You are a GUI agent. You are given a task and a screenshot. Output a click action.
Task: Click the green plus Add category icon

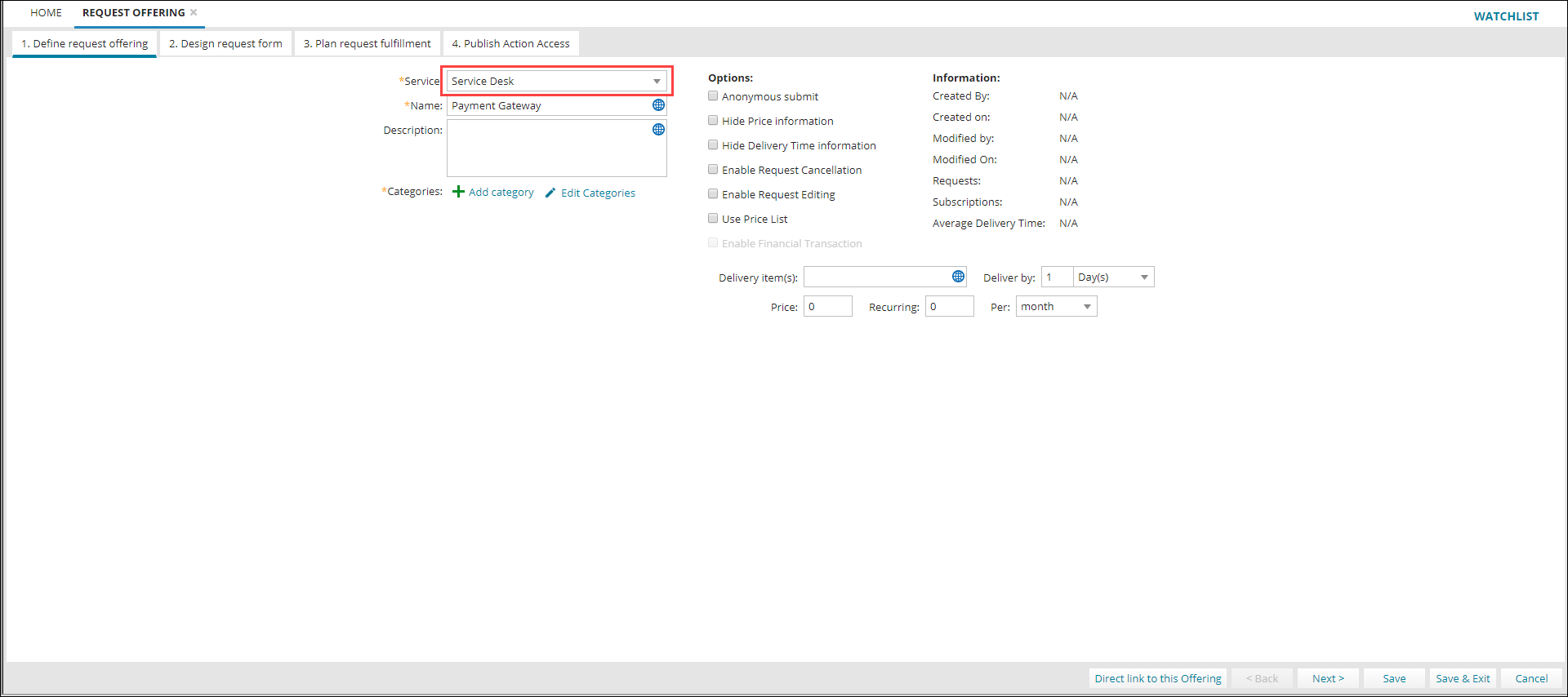pos(458,192)
